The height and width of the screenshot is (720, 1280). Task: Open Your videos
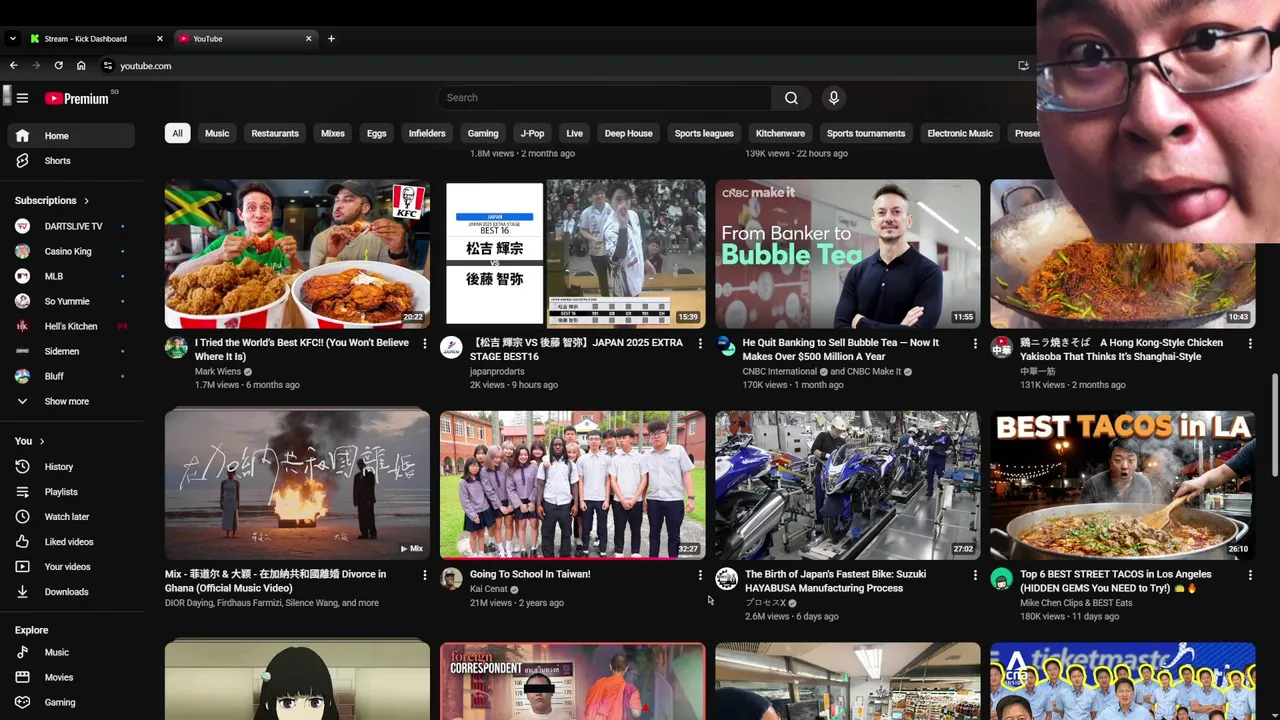point(70,567)
